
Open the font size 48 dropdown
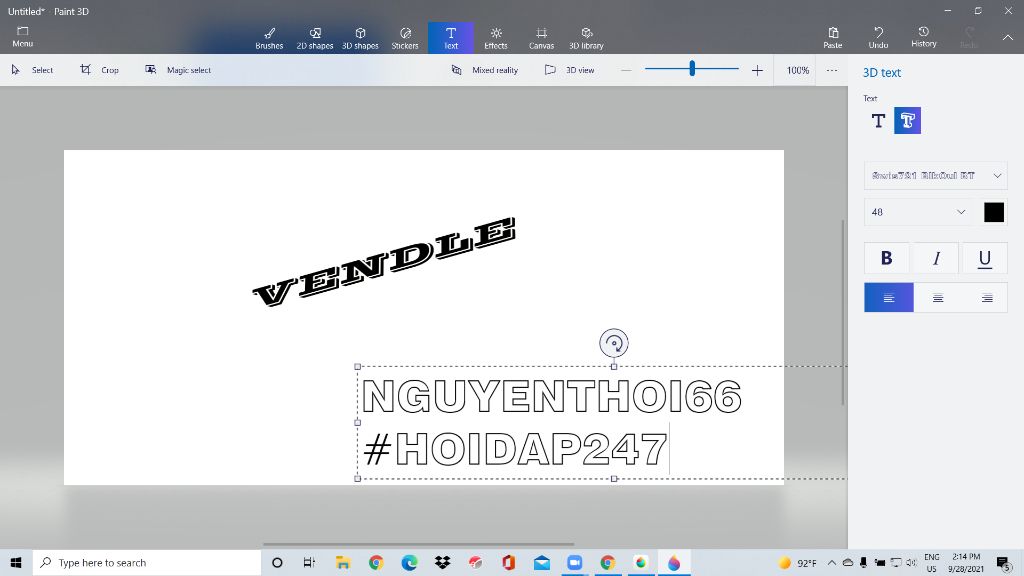click(x=918, y=212)
